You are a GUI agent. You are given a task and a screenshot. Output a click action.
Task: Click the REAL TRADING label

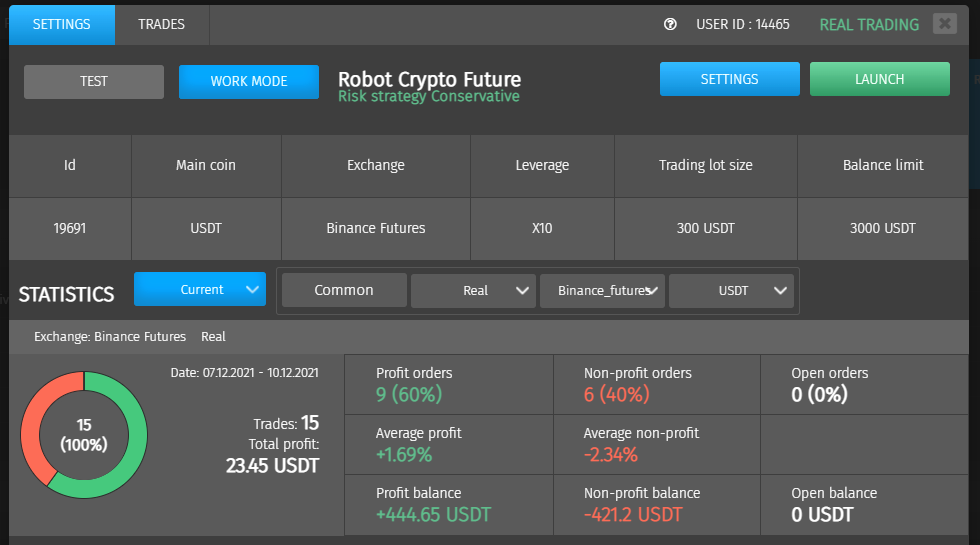[x=869, y=25]
